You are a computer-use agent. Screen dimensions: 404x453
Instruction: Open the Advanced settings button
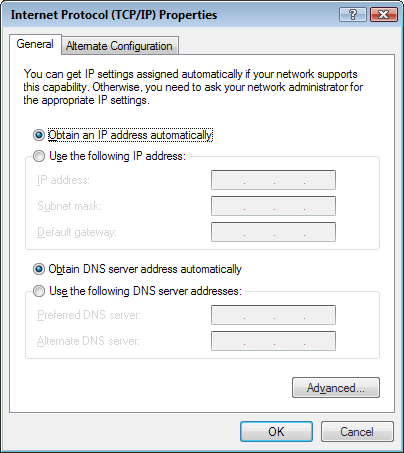336,388
